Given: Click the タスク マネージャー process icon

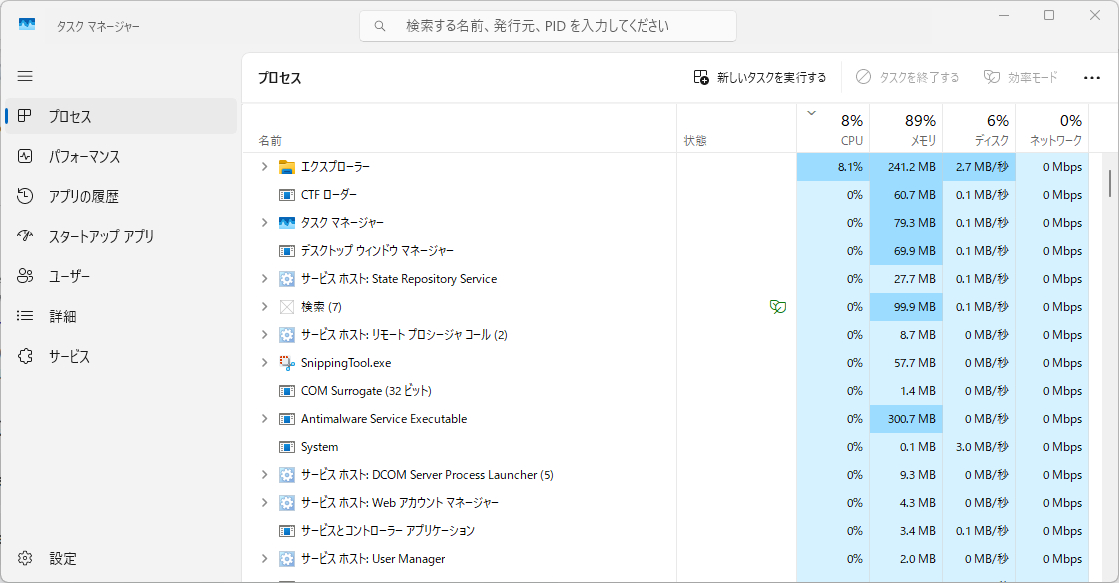Looking at the screenshot, I should pos(287,223).
